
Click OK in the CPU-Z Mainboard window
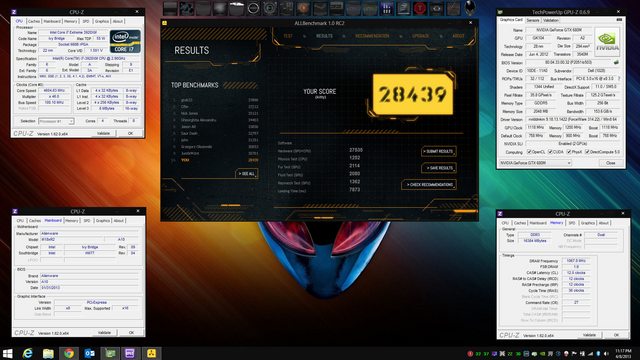point(131,333)
